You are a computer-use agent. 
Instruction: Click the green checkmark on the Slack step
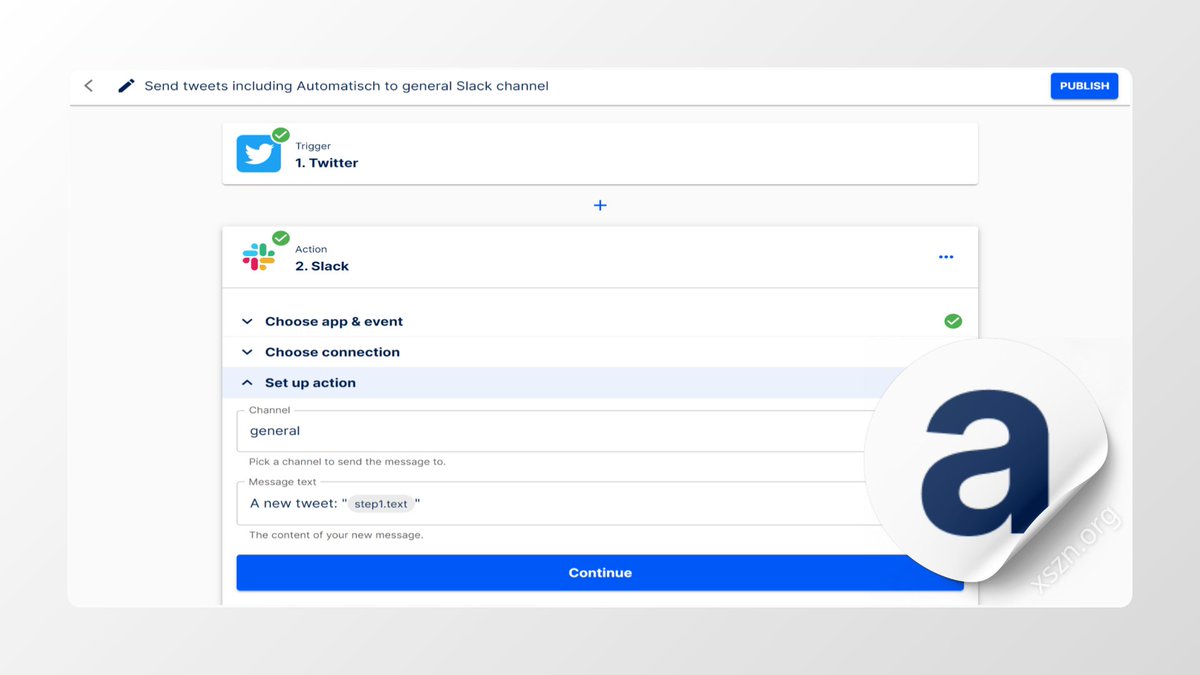280,238
